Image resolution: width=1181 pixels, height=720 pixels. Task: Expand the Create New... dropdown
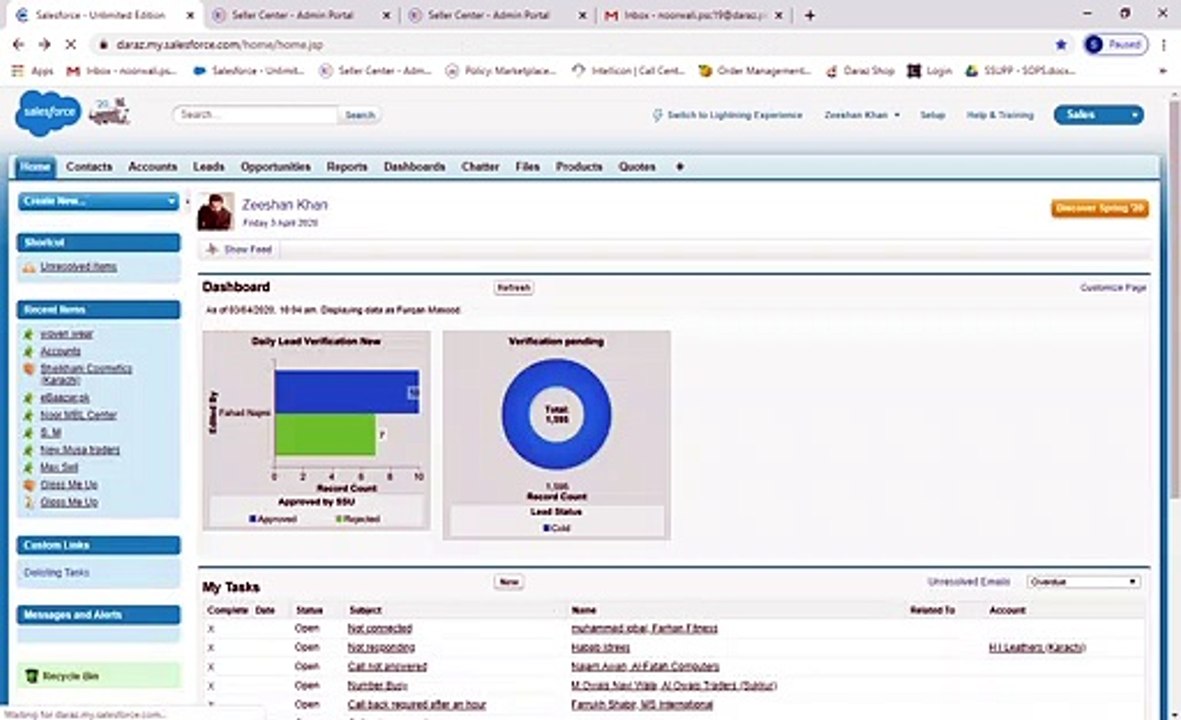pyautogui.click(x=99, y=201)
